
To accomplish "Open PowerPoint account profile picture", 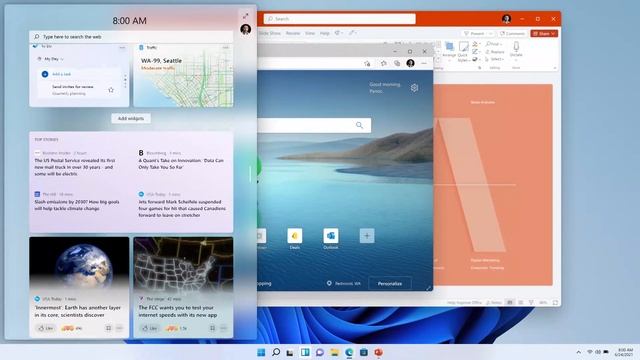I will pyautogui.click(x=507, y=19).
